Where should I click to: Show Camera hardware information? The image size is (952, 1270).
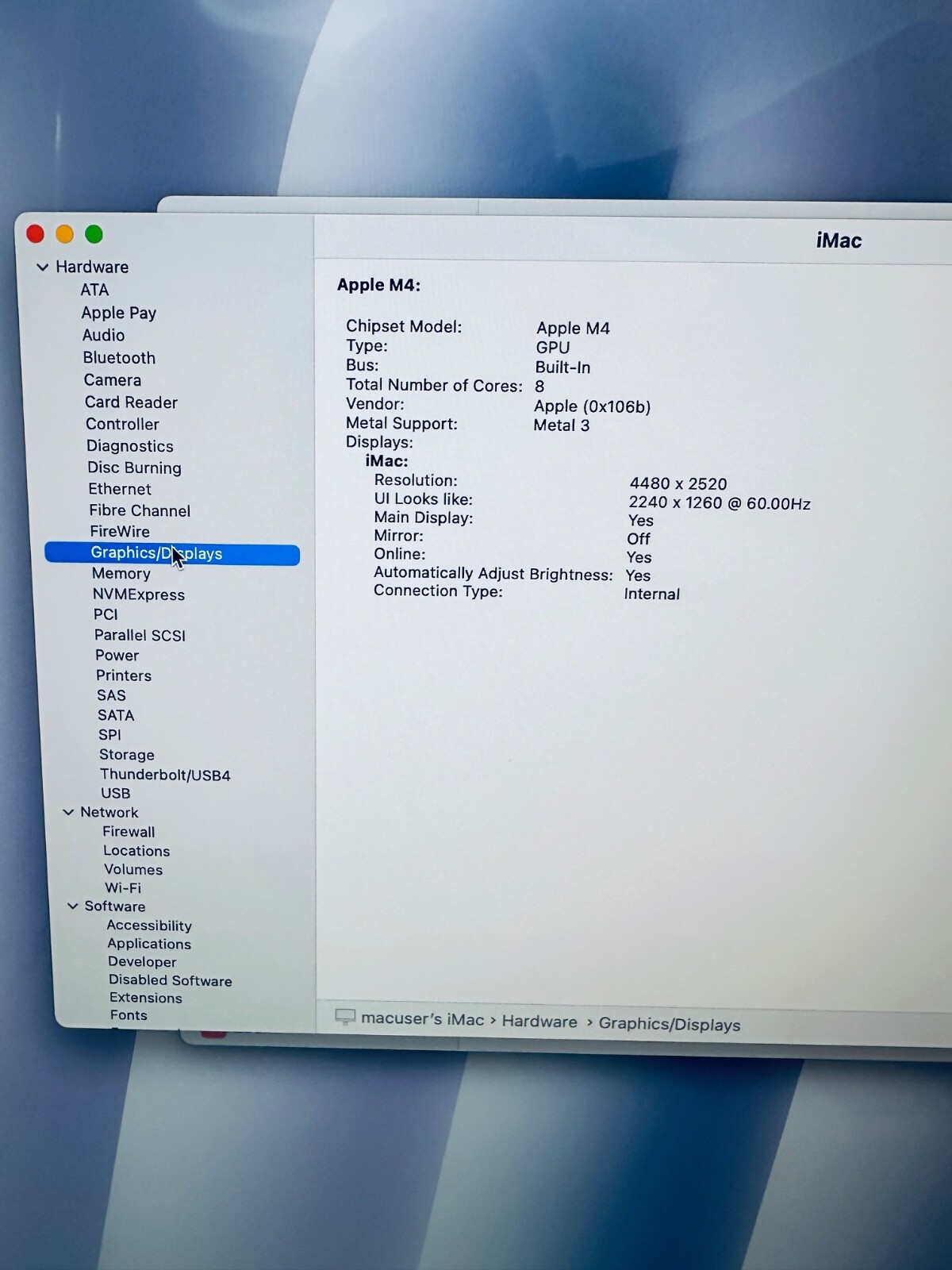[113, 380]
